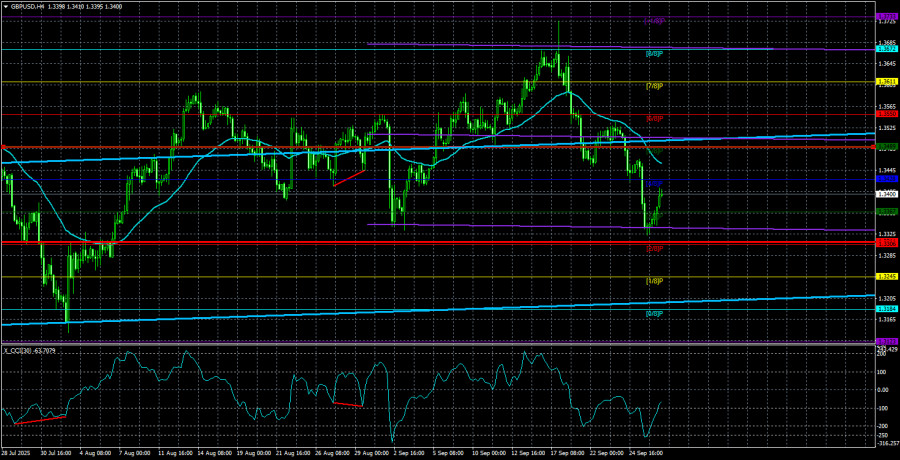
Task: Select the blue 1.3428 price tag
Action: (x=886, y=179)
